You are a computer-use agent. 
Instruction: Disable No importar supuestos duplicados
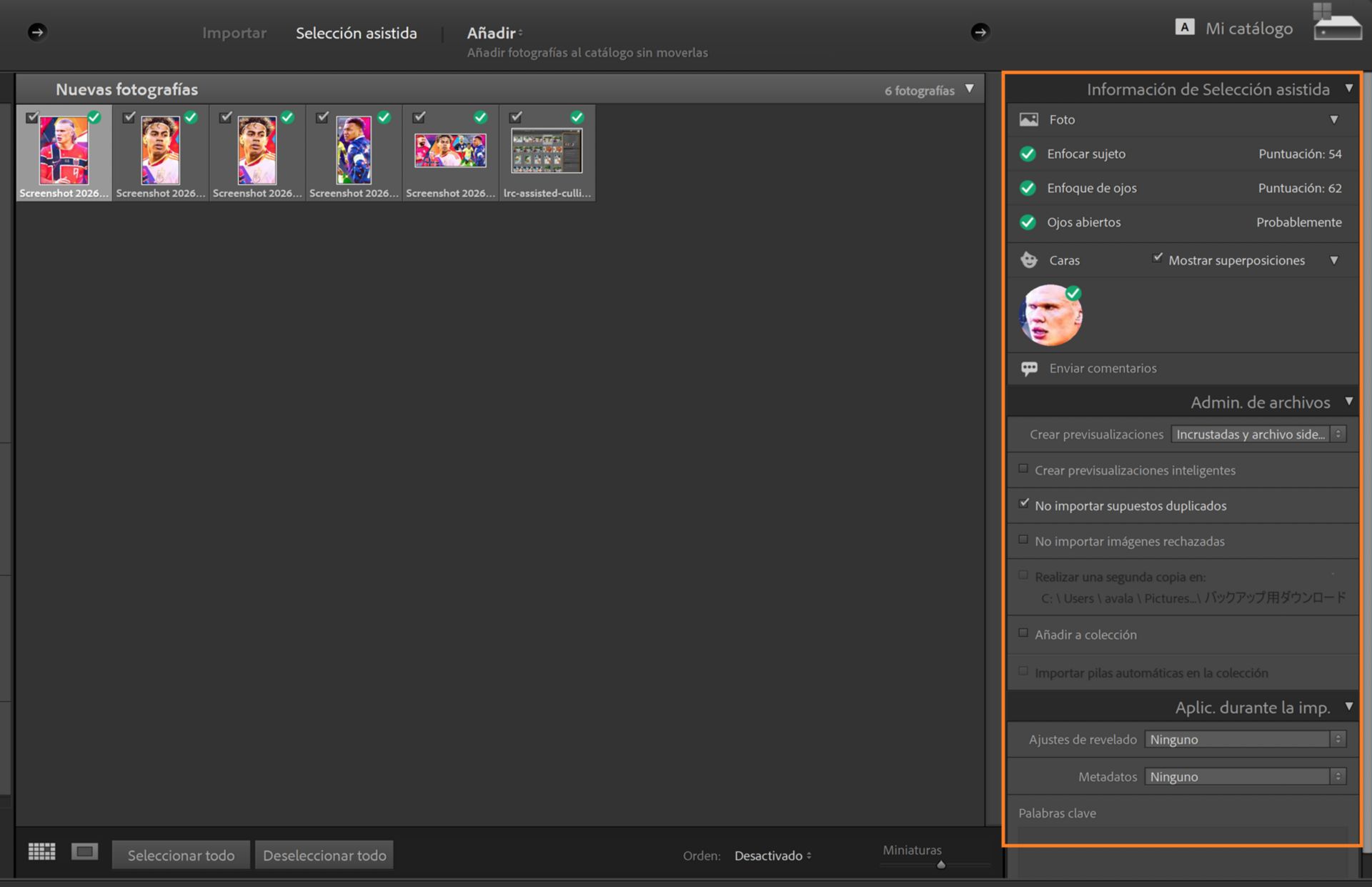[x=1023, y=504]
